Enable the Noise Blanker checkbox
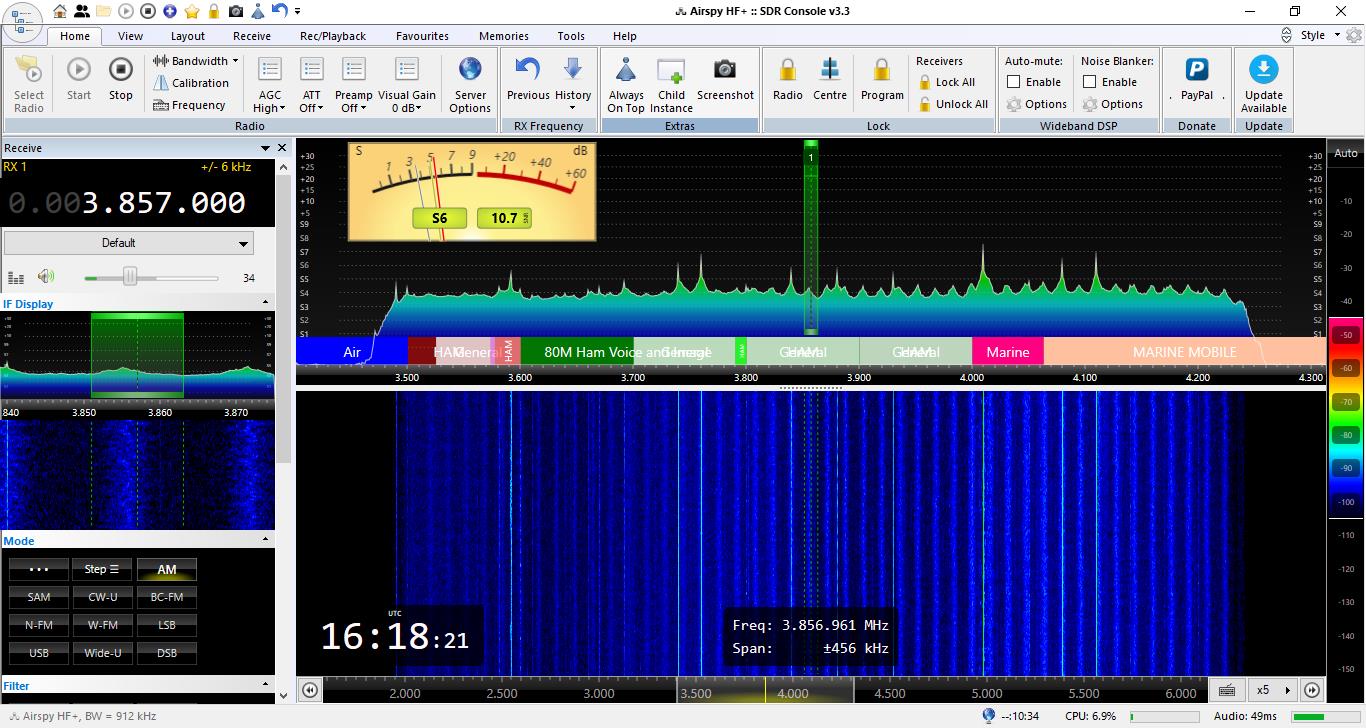Image resolution: width=1366 pixels, height=728 pixels. [1090, 82]
